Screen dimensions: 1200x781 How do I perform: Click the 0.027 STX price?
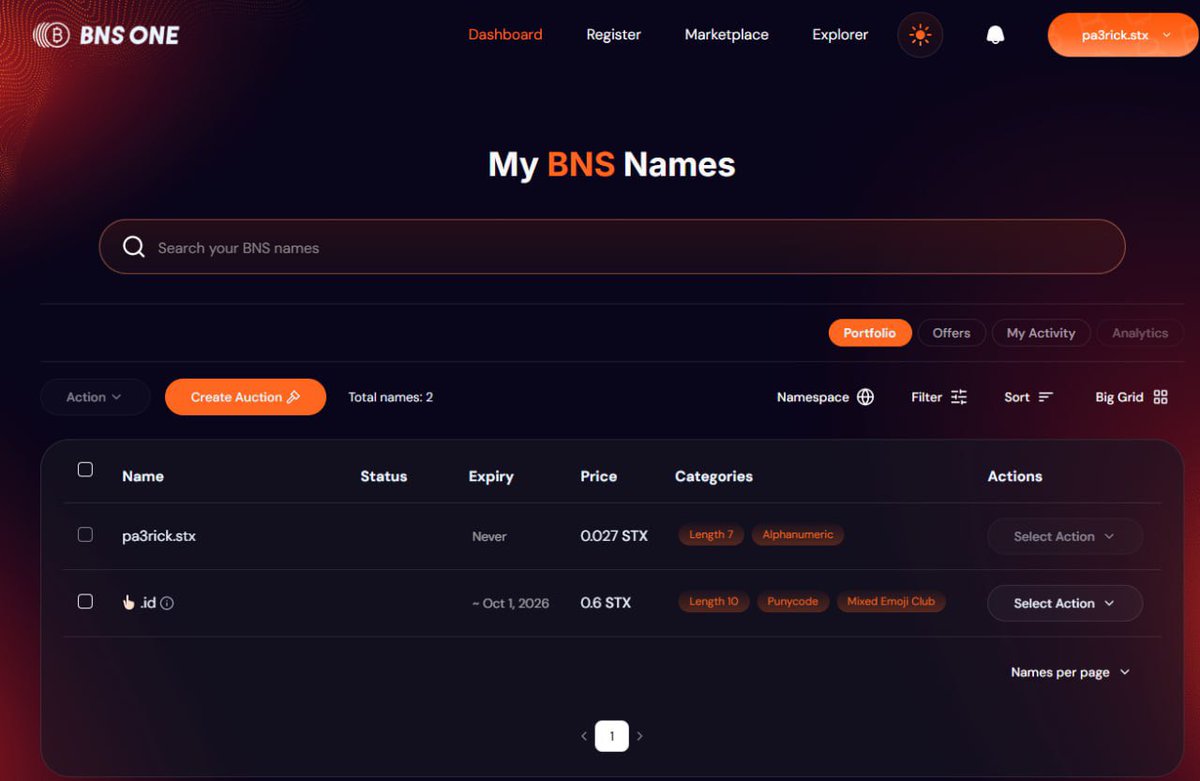click(x=614, y=536)
